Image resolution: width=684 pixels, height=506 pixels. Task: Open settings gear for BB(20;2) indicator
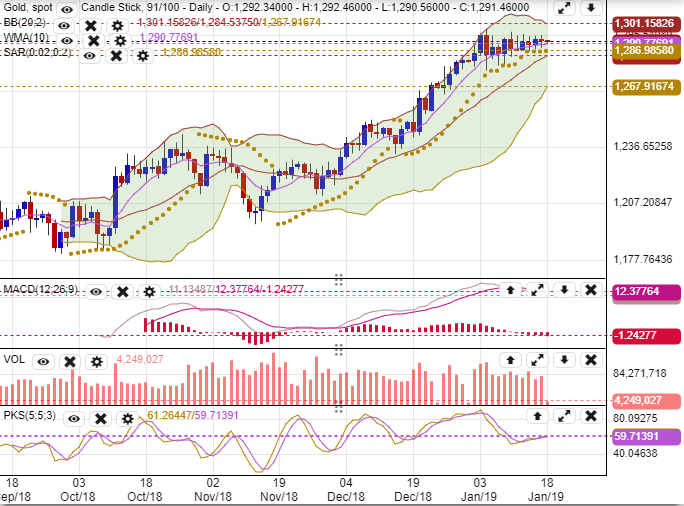[x=117, y=24]
